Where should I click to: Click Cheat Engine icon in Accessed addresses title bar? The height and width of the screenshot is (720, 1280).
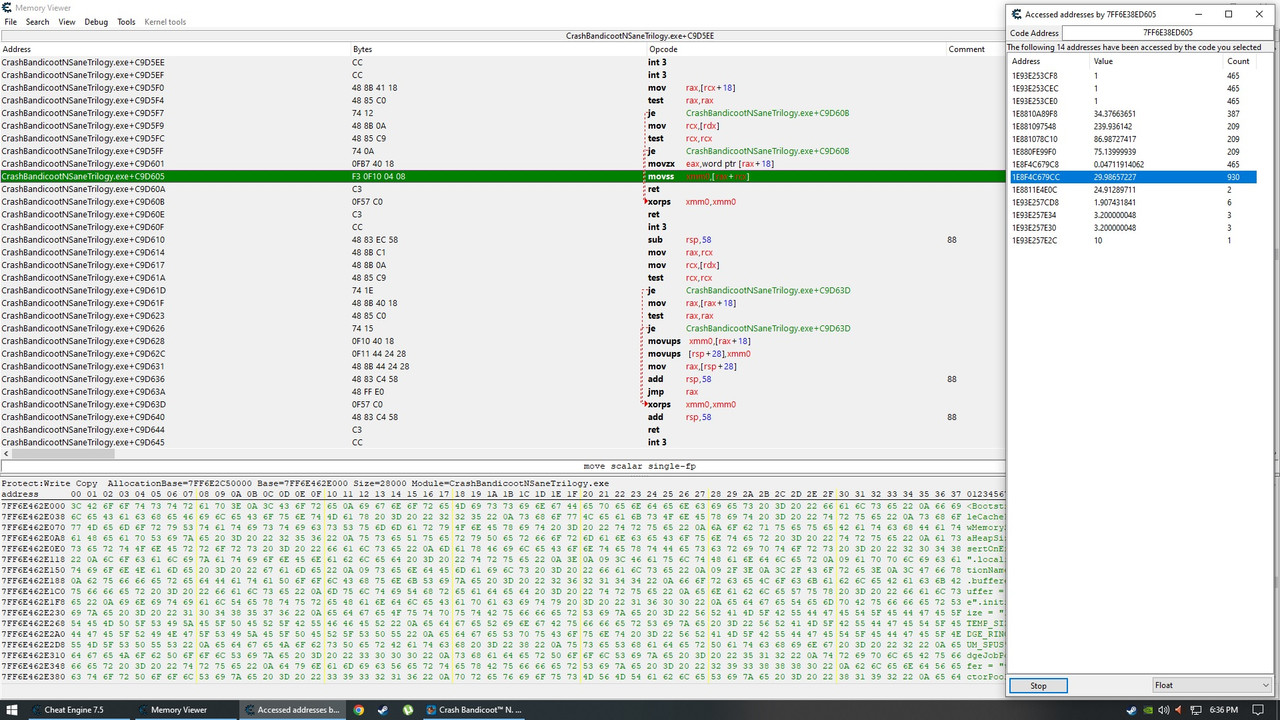pyautogui.click(x=1017, y=14)
